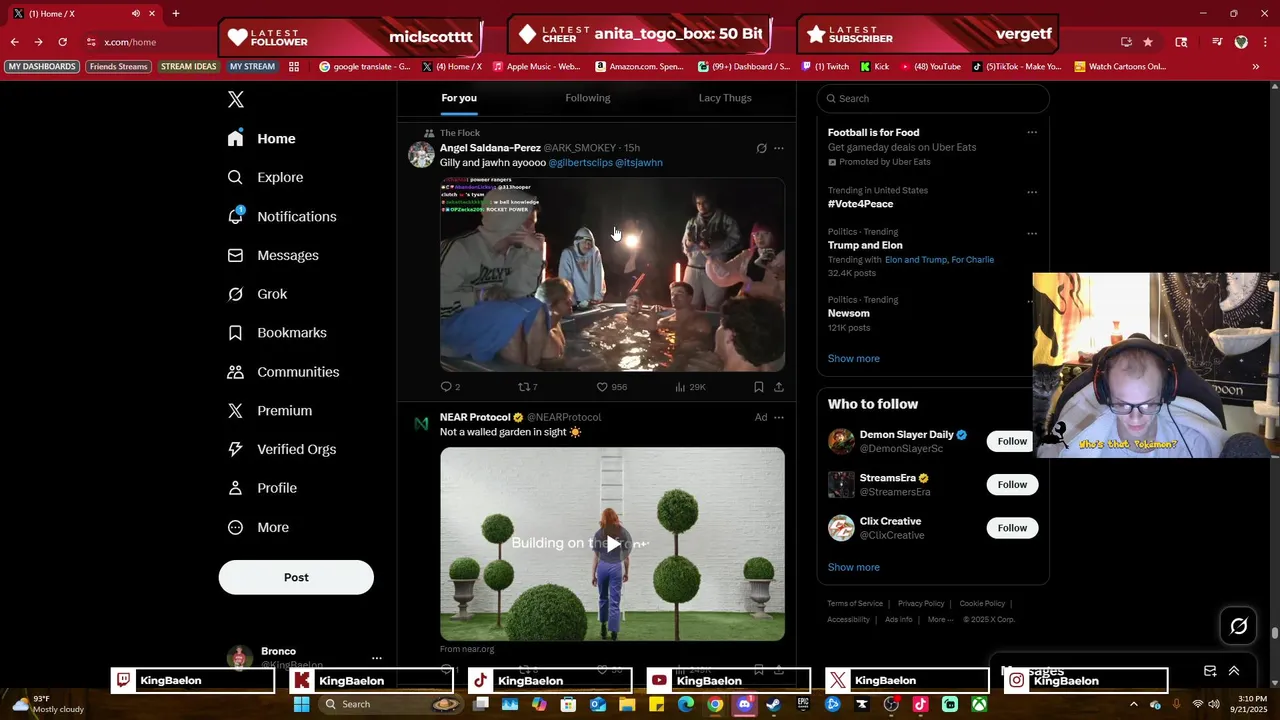Click the Windows Start button
1280x720 pixels.
tap(301, 704)
